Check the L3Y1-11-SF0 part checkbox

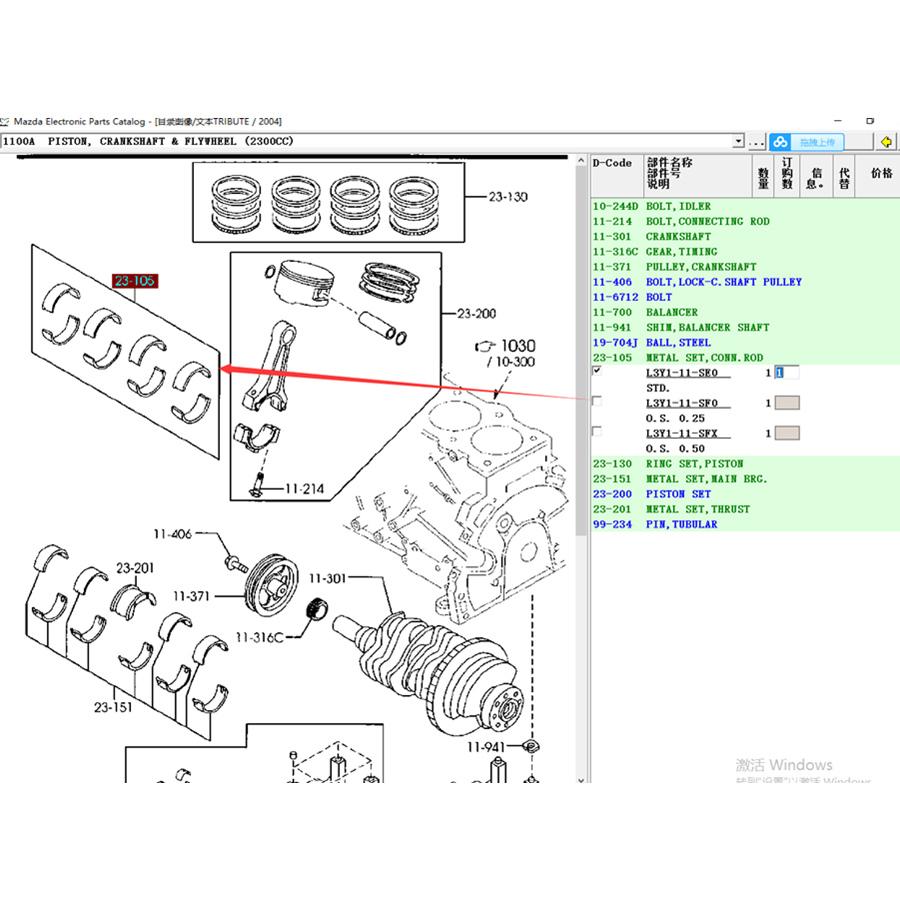point(597,401)
